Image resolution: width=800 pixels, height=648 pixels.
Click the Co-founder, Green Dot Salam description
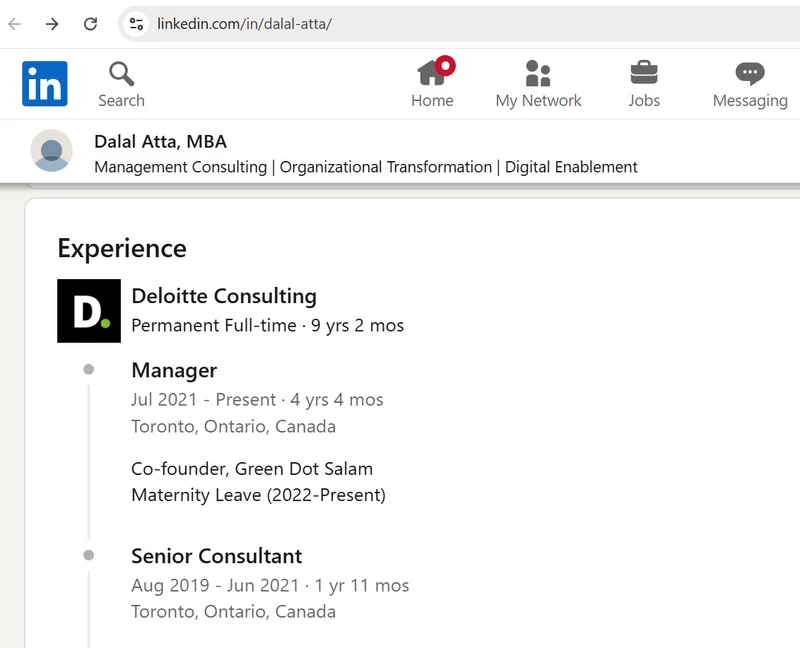[252, 468]
